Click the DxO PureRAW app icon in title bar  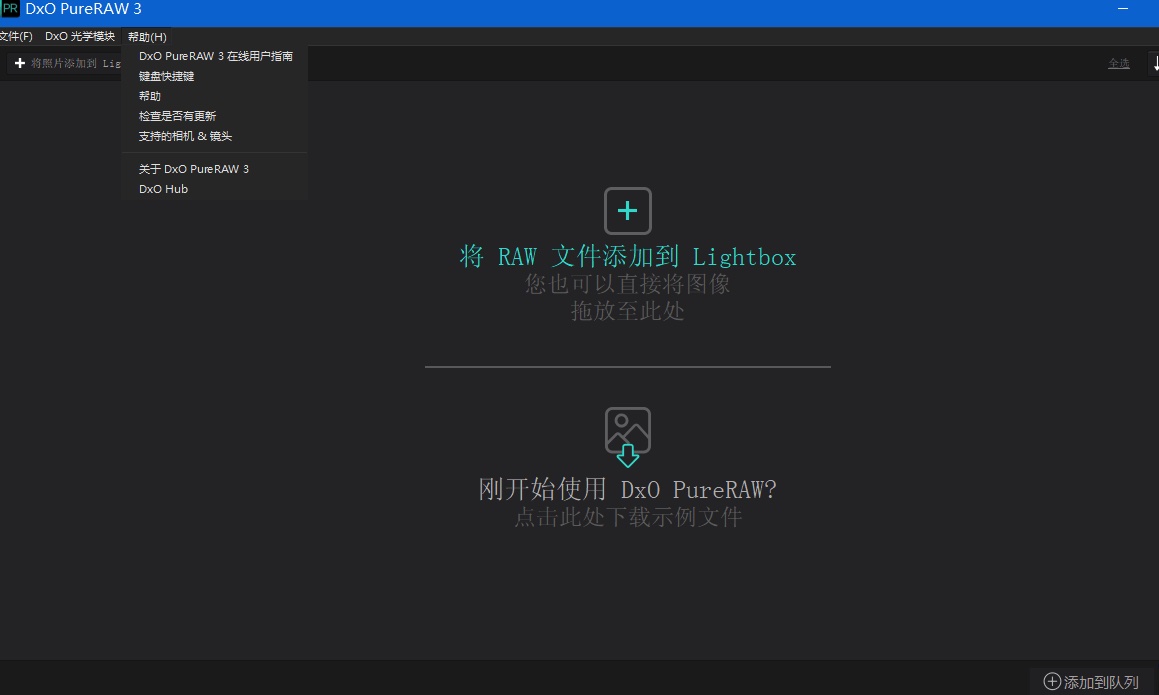click(10, 9)
